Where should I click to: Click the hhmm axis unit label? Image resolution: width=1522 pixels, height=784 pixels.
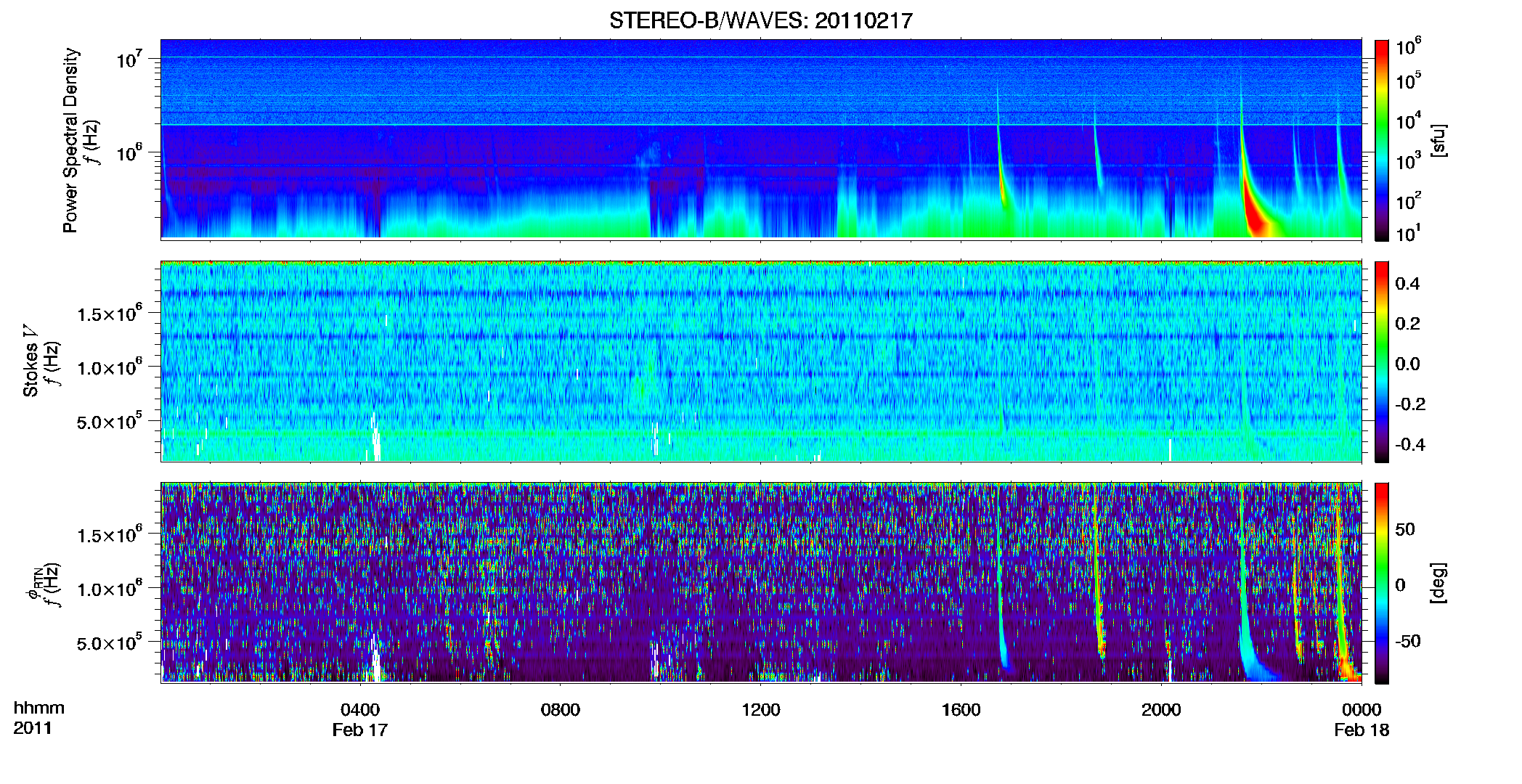point(39,708)
